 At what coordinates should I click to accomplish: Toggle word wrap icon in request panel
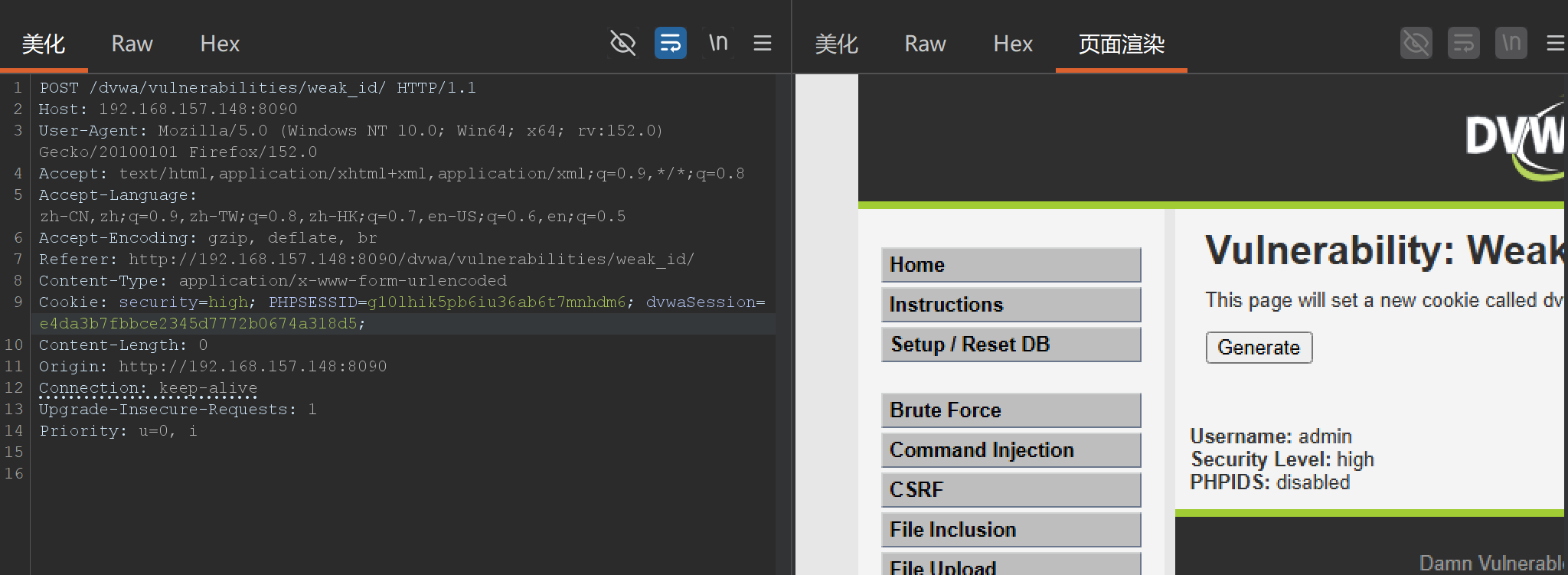click(x=671, y=43)
